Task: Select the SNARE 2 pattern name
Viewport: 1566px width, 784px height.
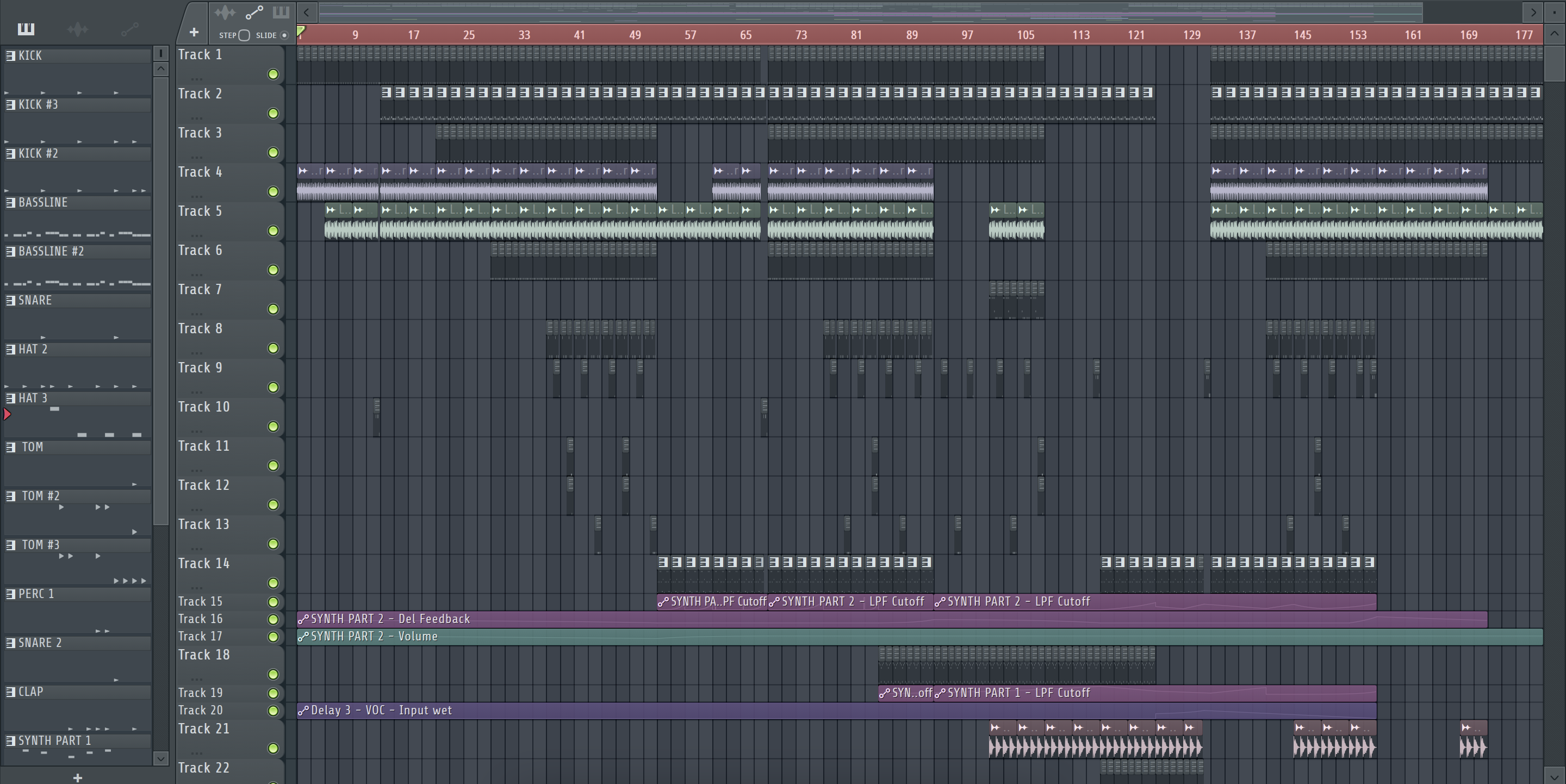Action: click(x=40, y=643)
